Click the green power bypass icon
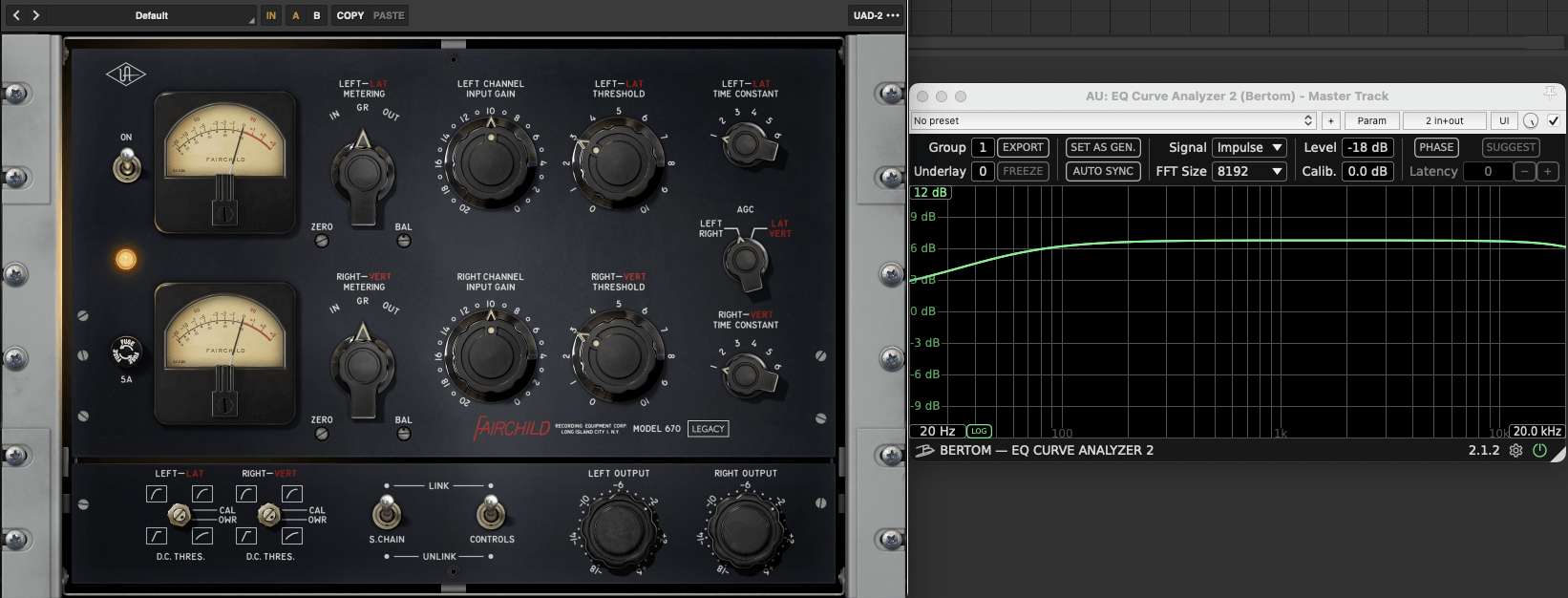 (x=1539, y=451)
